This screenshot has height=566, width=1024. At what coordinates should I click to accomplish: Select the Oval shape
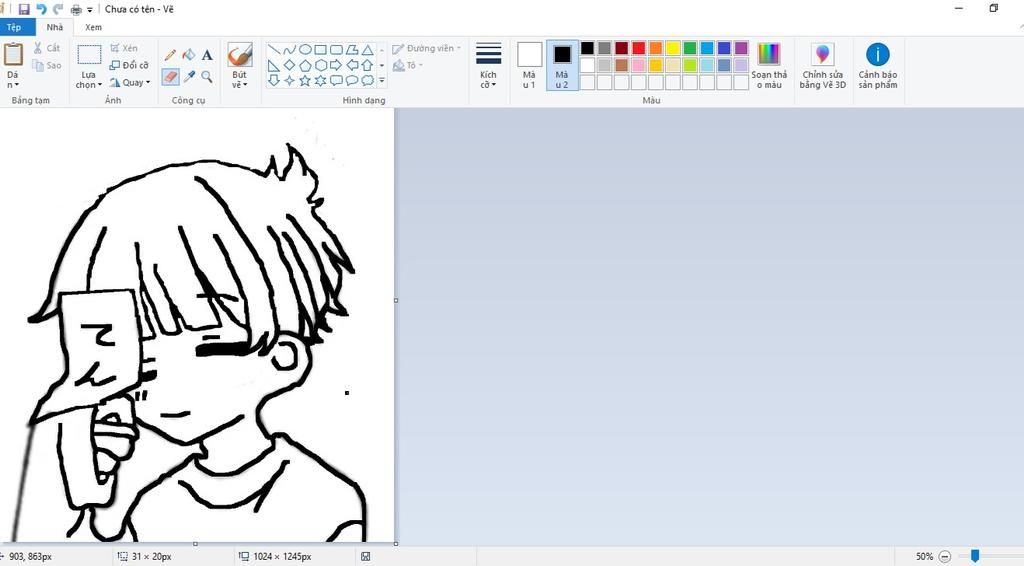[x=305, y=50]
